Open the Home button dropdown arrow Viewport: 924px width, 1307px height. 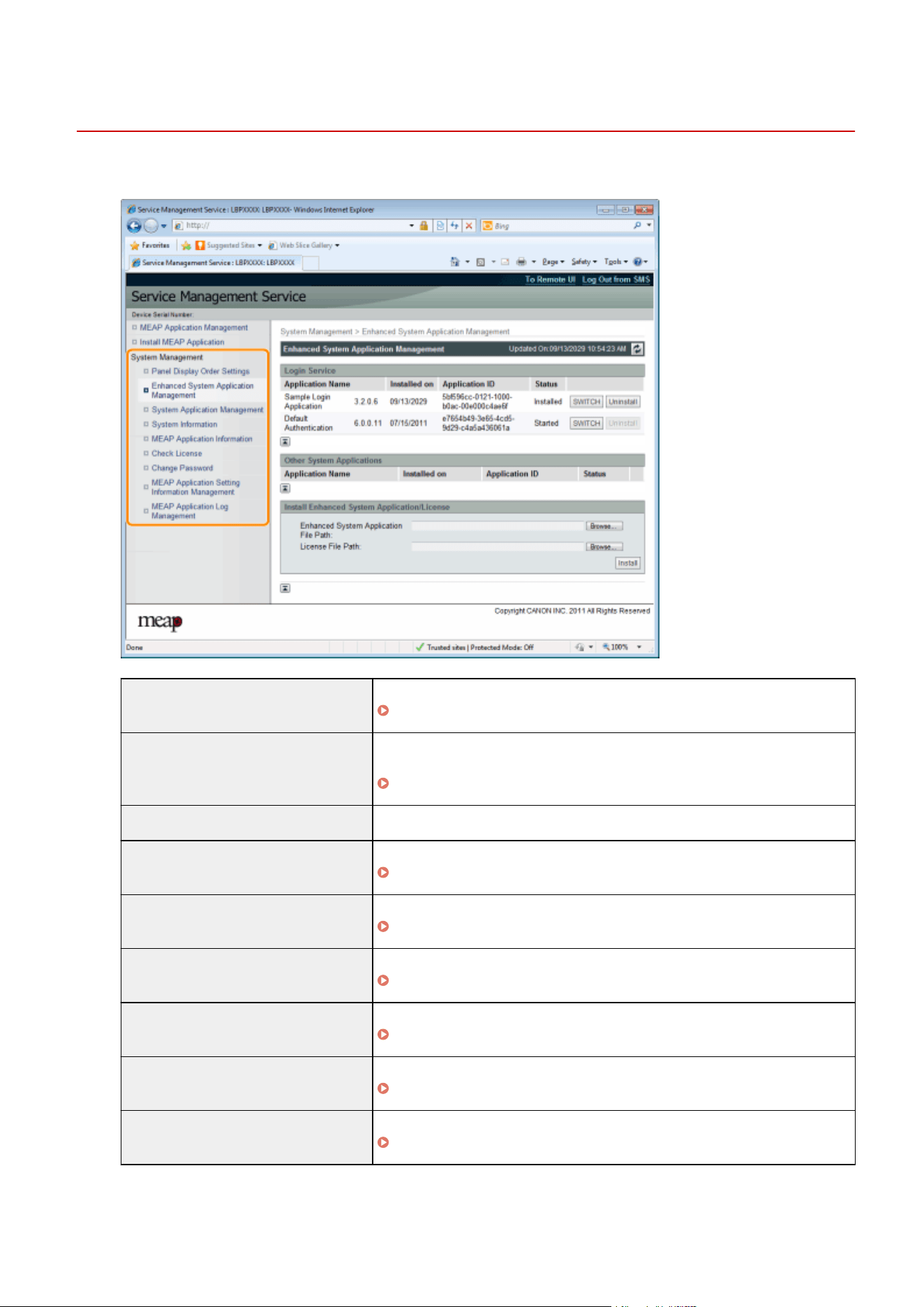click(467, 262)
